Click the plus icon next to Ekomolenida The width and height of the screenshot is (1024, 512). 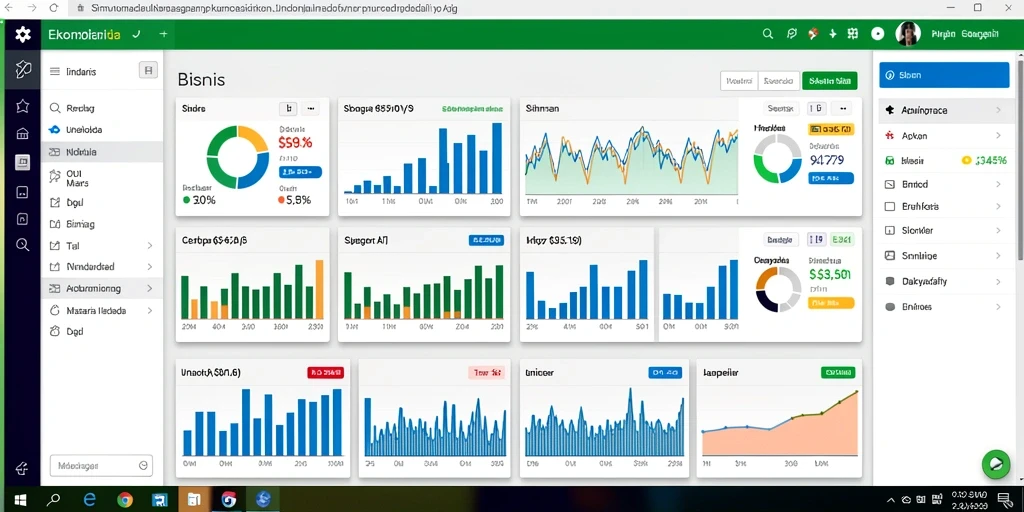163,34
